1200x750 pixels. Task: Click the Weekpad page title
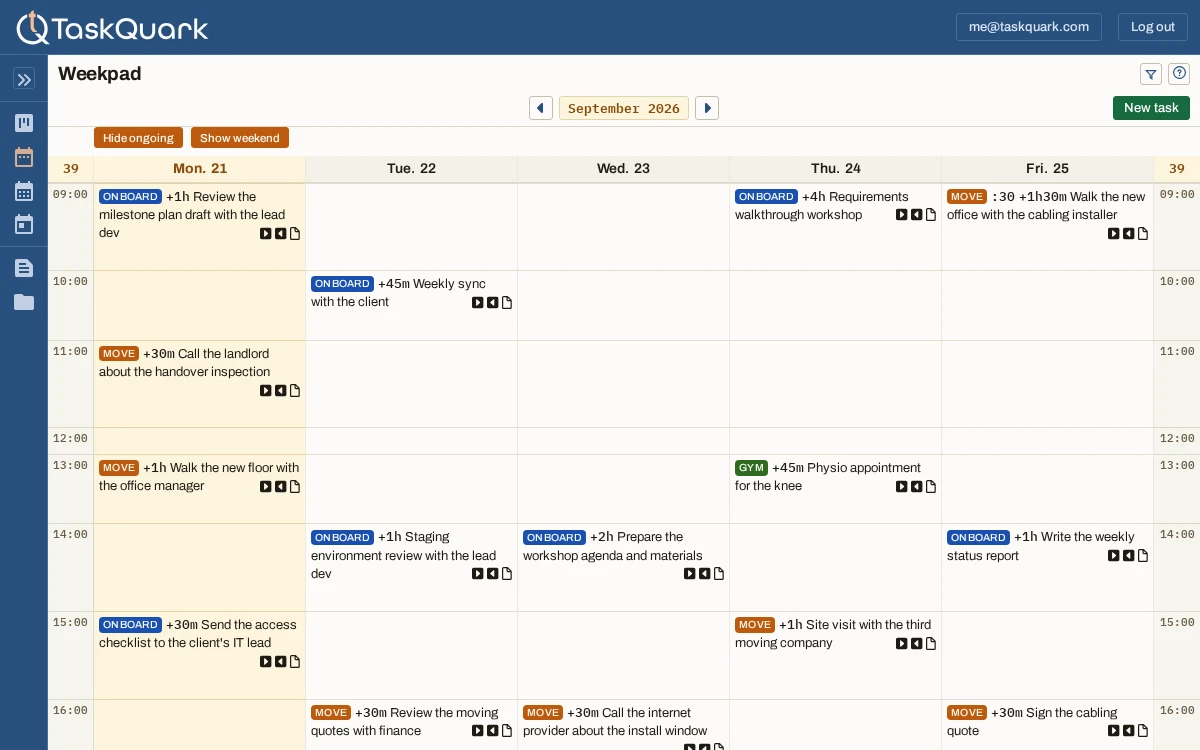click(x=99, y=74)
